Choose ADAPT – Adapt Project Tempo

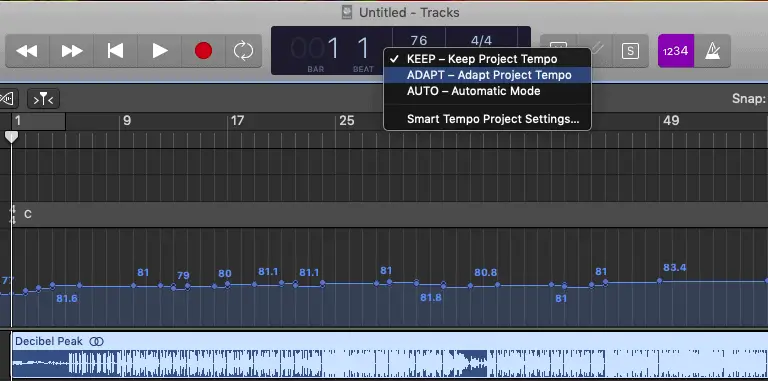pos(487,75)
